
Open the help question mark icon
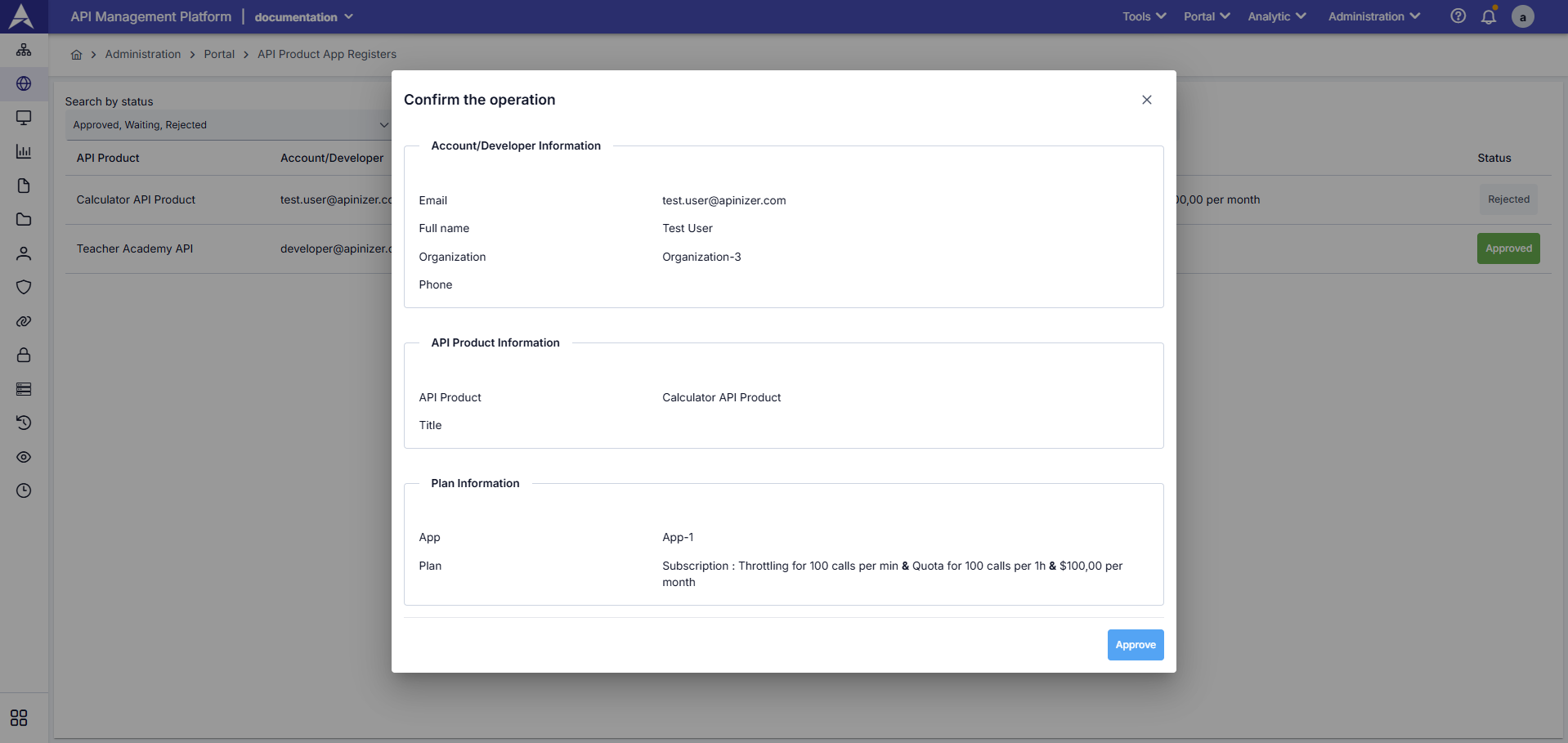pos(1458,16)
